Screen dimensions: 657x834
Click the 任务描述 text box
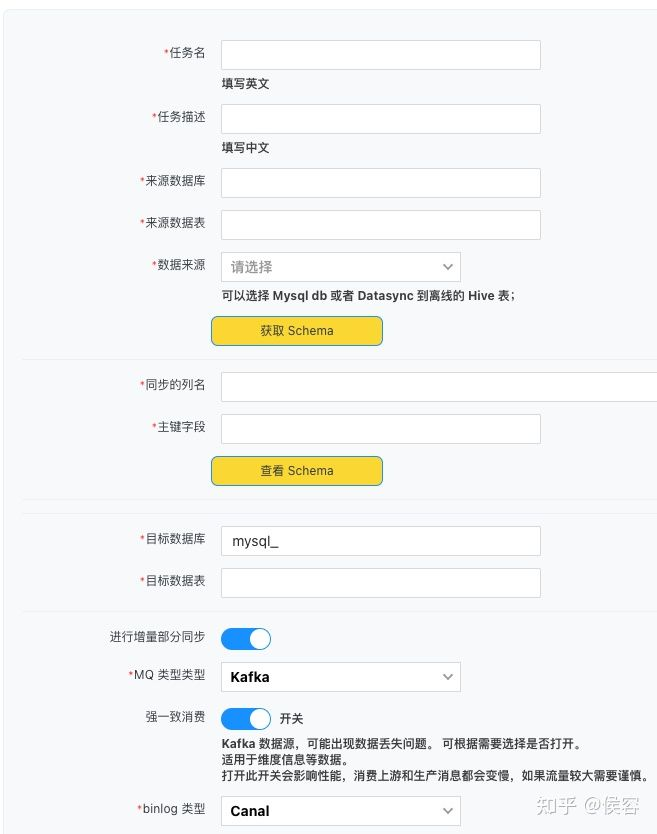[x=381, y=119]
